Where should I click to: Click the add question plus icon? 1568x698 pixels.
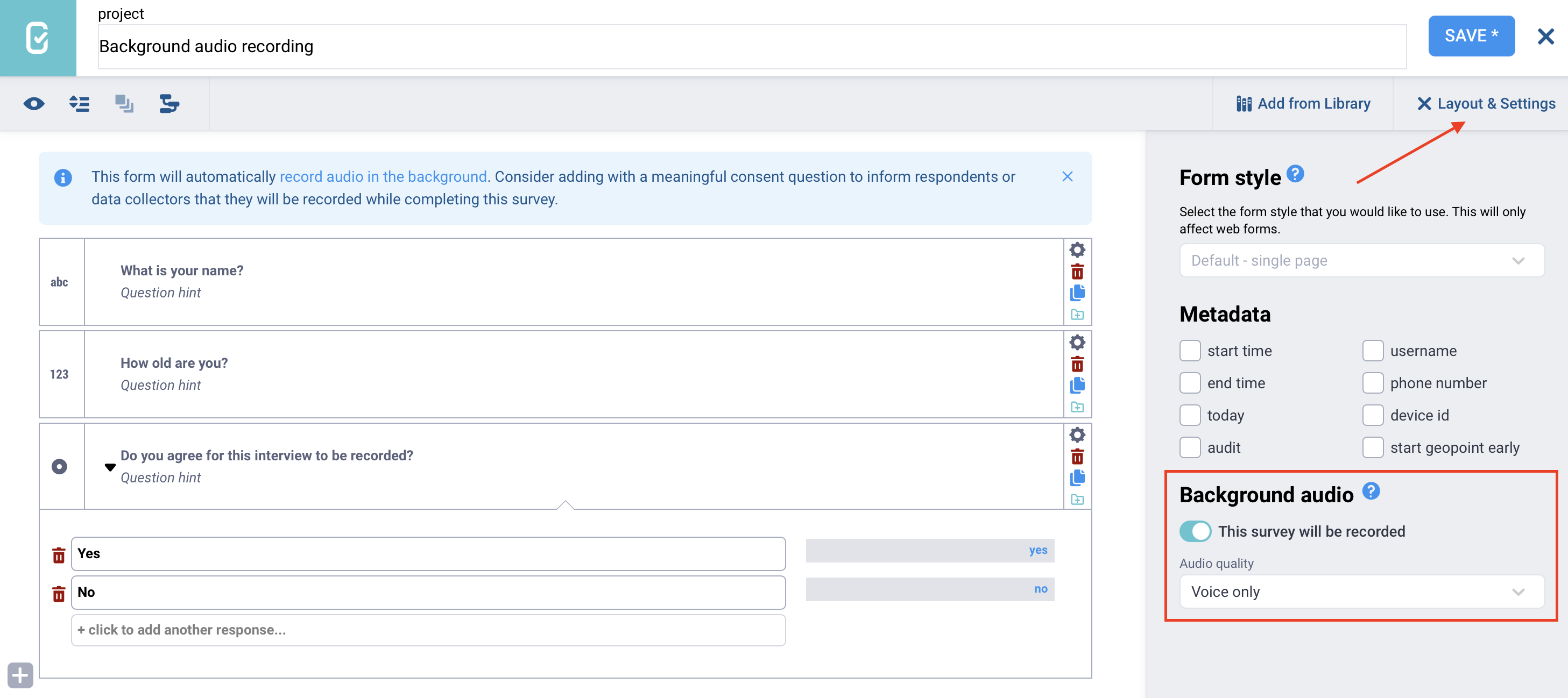20,675
